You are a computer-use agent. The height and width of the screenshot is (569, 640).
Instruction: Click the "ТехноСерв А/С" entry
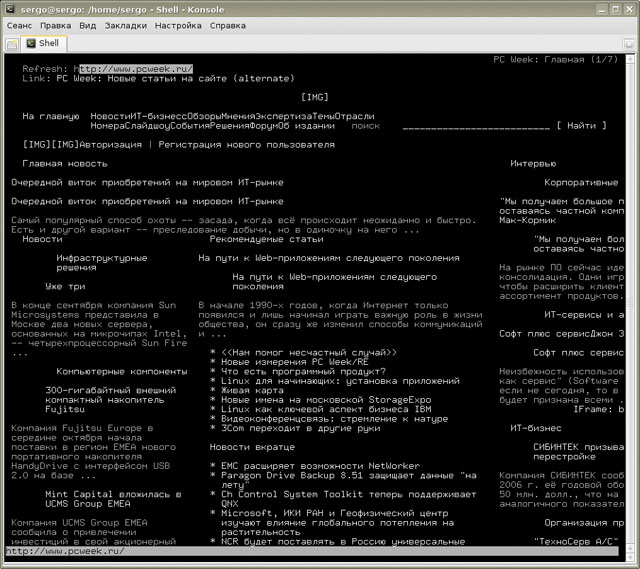(x=576, y=542)
